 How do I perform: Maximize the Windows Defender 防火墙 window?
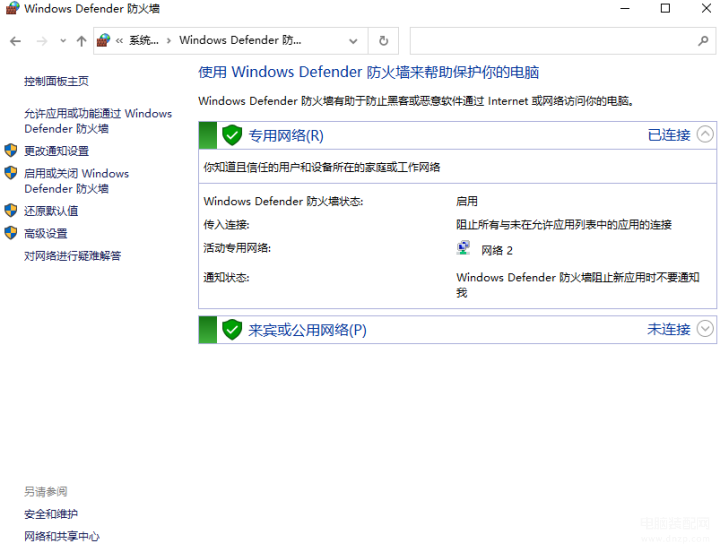[x=665, y=8]
